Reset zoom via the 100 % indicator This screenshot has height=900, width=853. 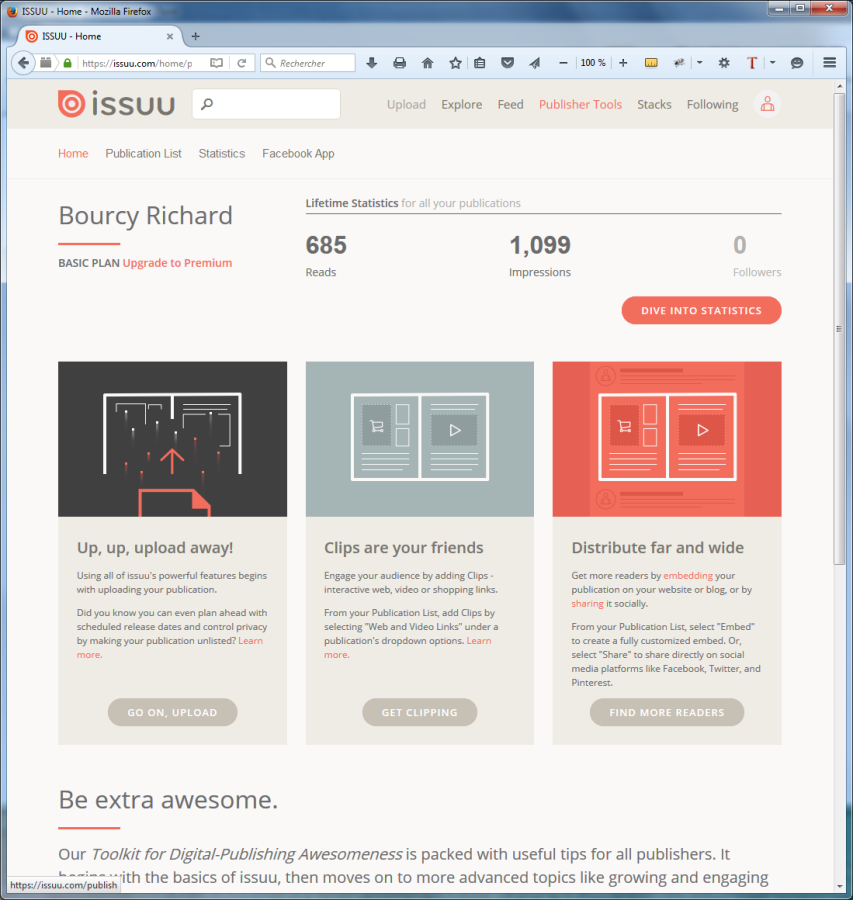point(593,63)
